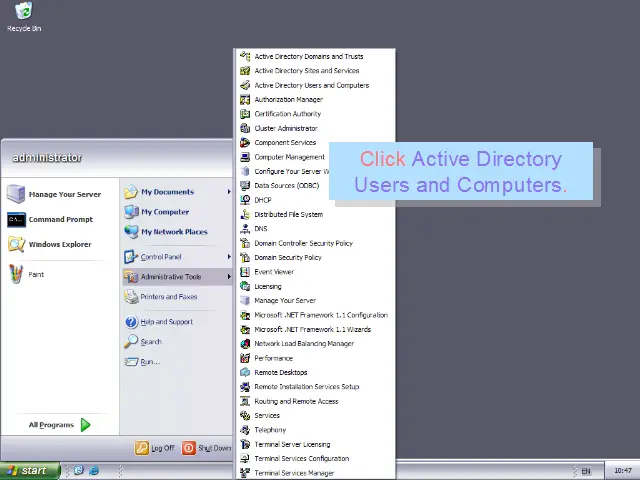Click the taskbar clock showing 10:47
Image resolution: width=640 pixels, height=480 pixels.
point(623,471)
